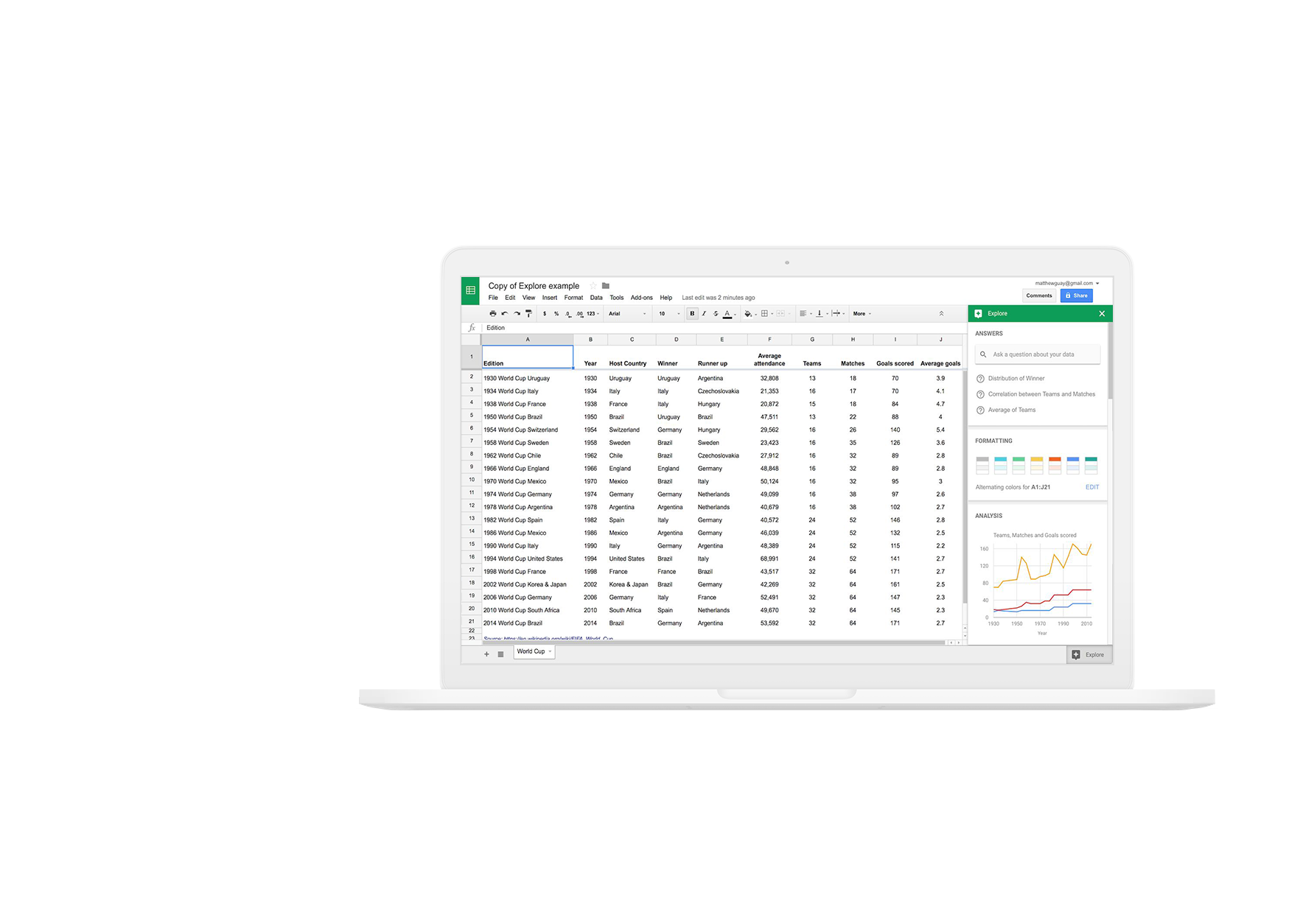Open the Insert menu

tap(550, 298)
